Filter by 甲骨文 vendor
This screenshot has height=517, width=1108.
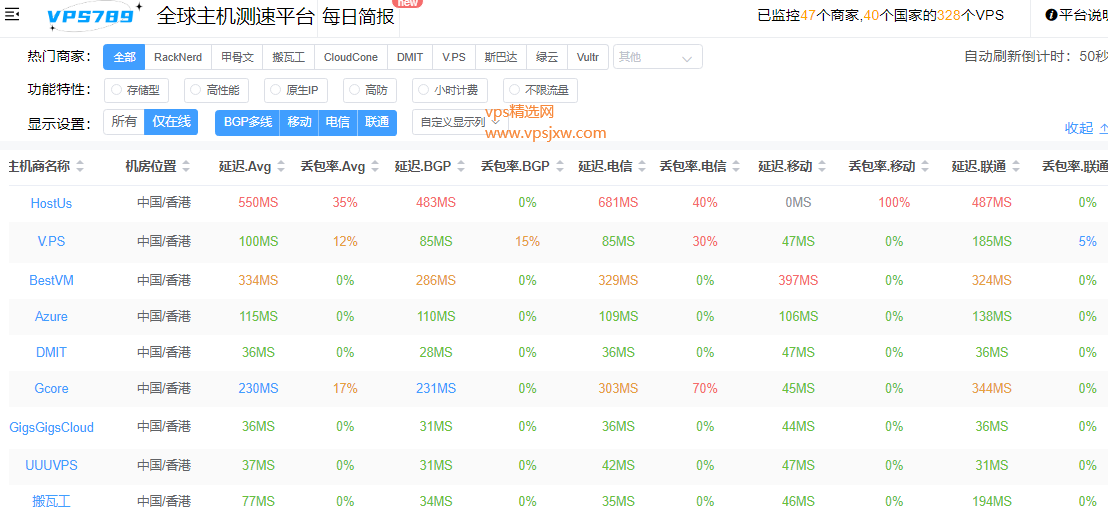coord(237,57)
